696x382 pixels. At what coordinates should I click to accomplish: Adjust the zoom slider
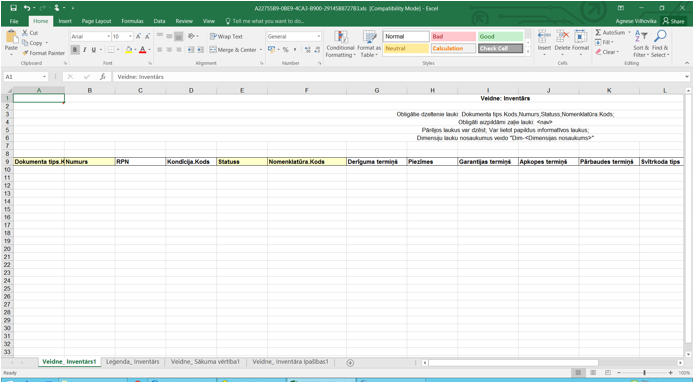(x=645, y=373)
